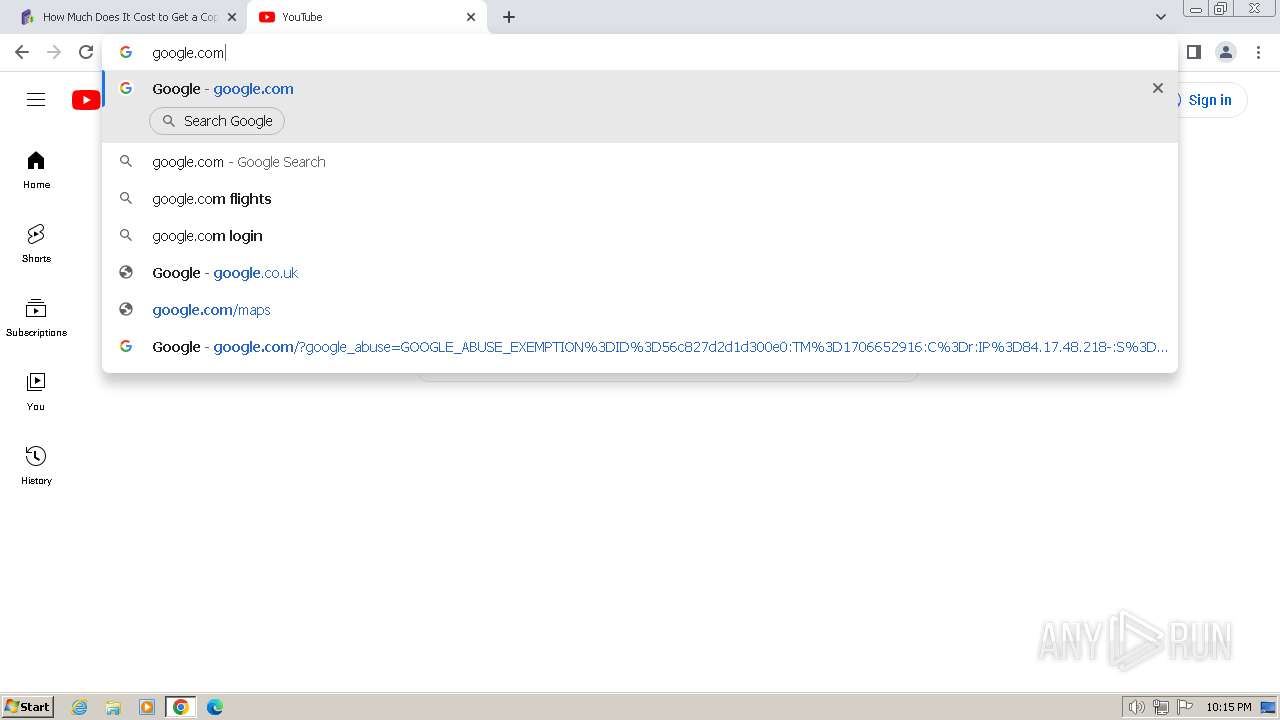
Task: Click the YouTube logo
Action: pos(87,100)
